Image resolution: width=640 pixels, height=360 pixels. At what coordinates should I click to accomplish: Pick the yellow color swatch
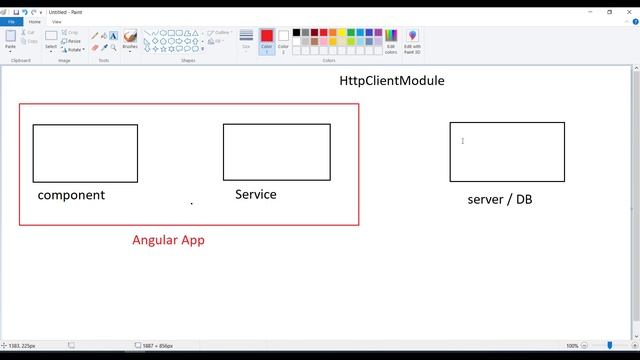tap(342, 33)
